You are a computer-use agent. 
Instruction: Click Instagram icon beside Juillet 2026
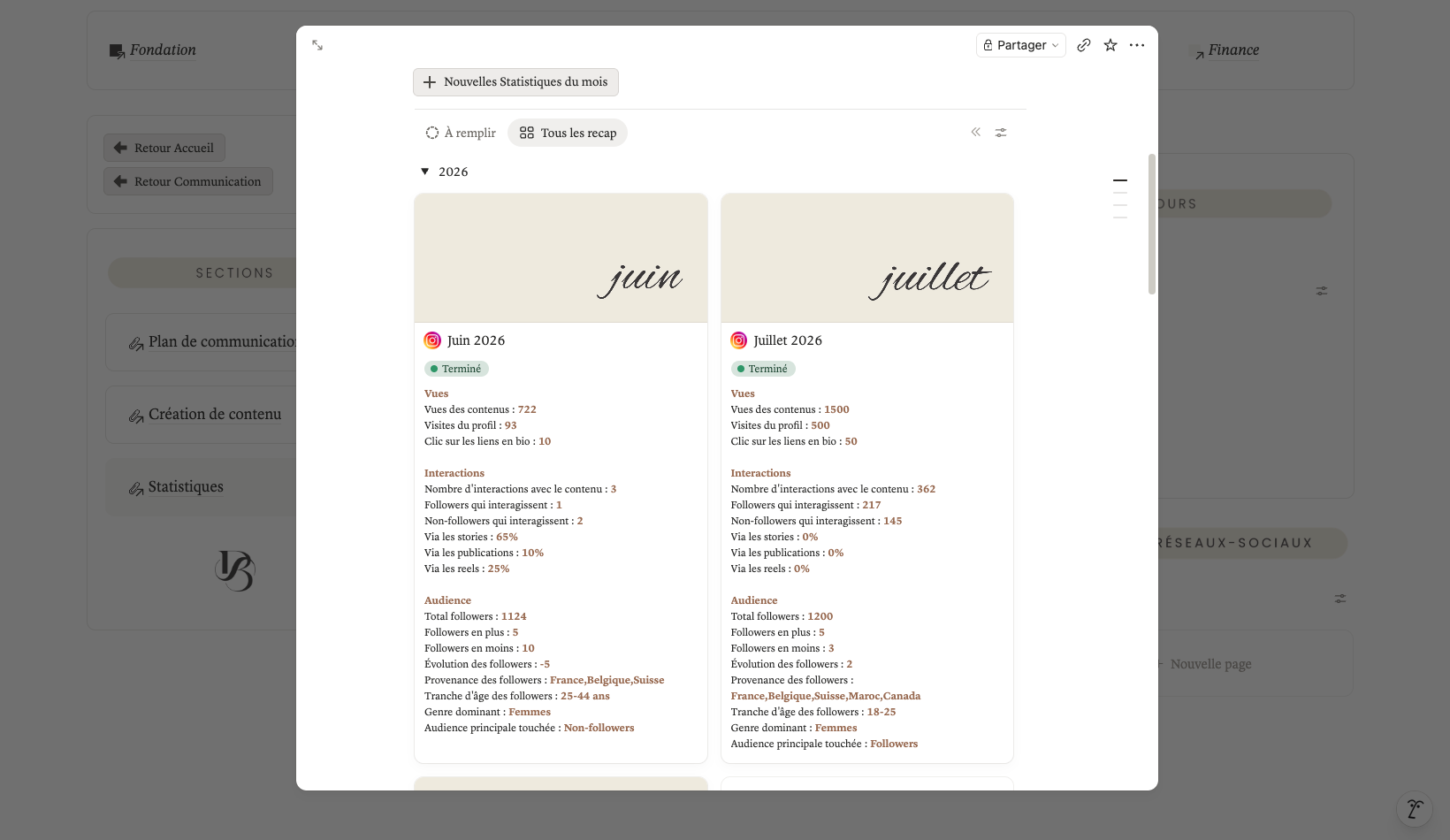(x=739, y=340)
